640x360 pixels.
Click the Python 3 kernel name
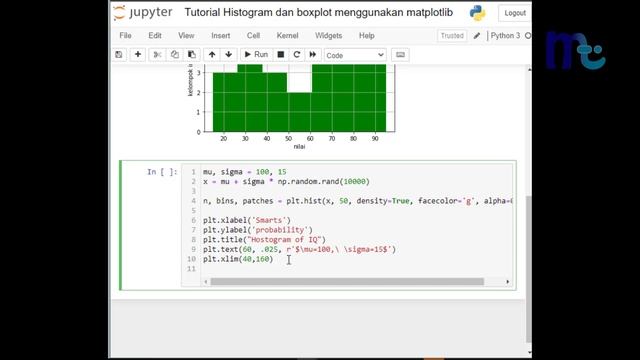pos(505,36)
